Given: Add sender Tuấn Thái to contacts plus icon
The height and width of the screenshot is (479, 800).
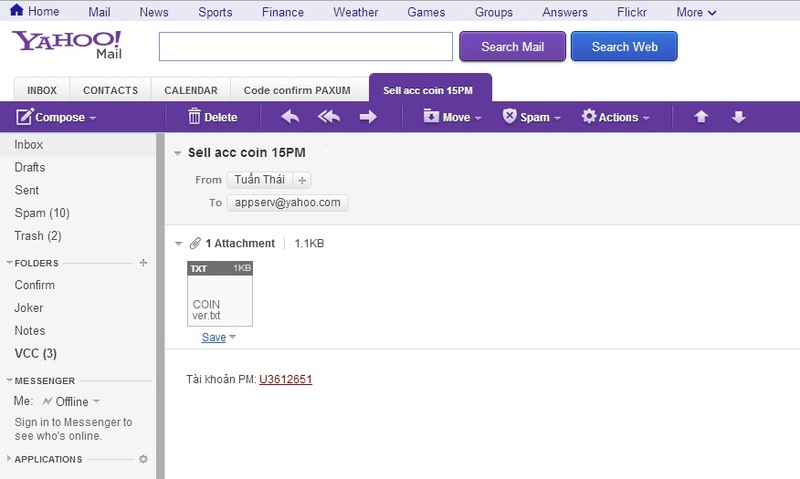Looking at the screenshot, I should tap(302, 180).
